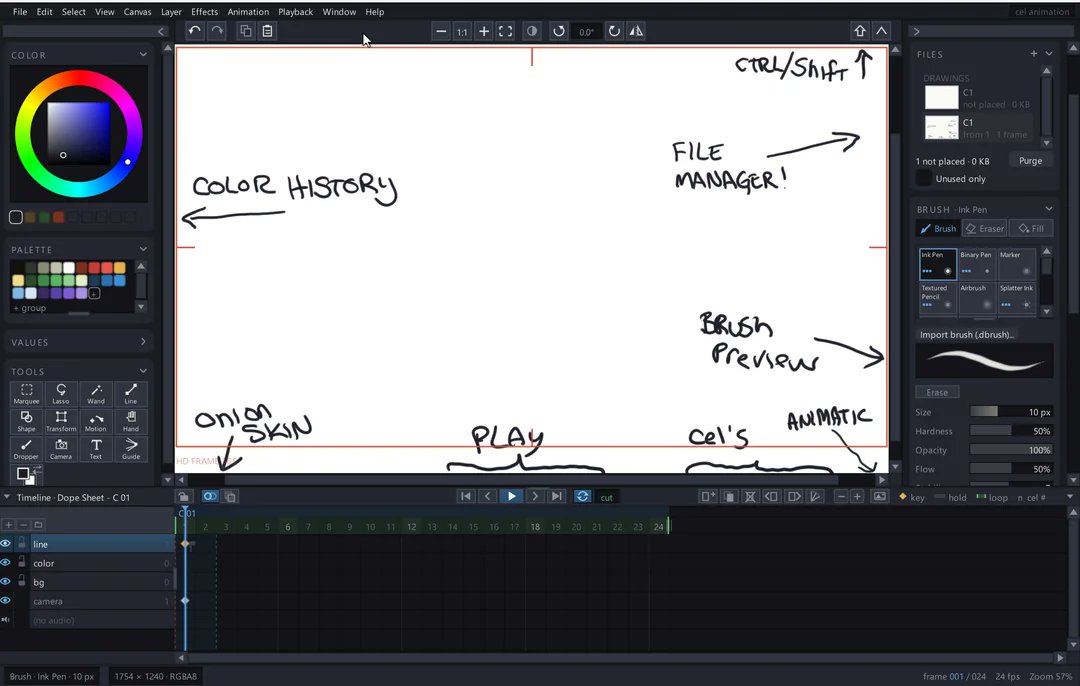Step back one frame

point(488,496)
